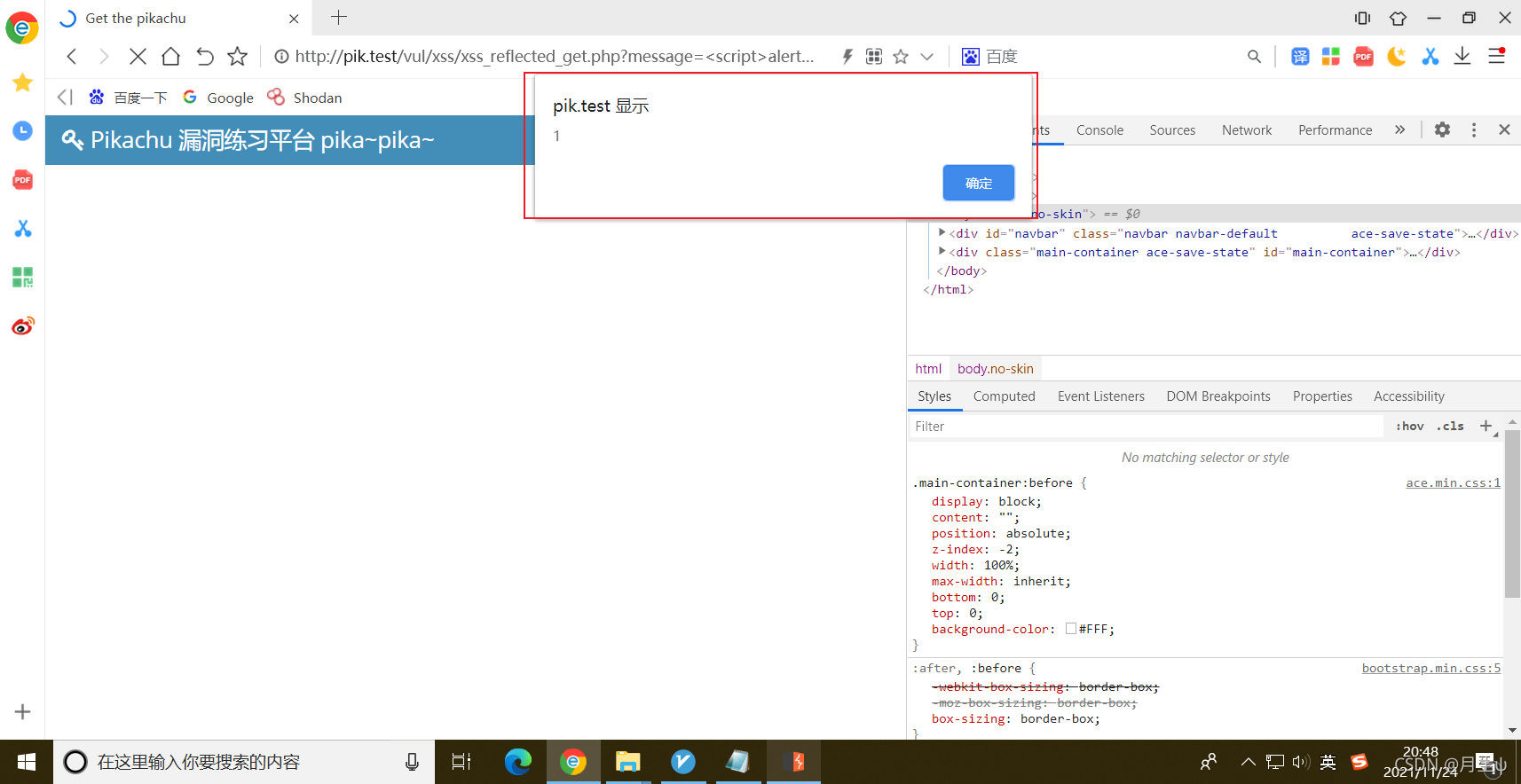Open the sidebar Weibo icon

click(x=23, y=326)
